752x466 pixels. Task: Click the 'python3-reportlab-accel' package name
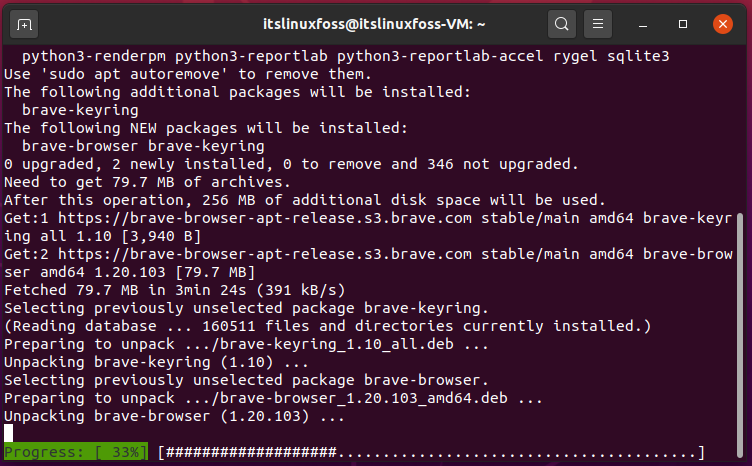pyautogui.click(x=440, y=56)
